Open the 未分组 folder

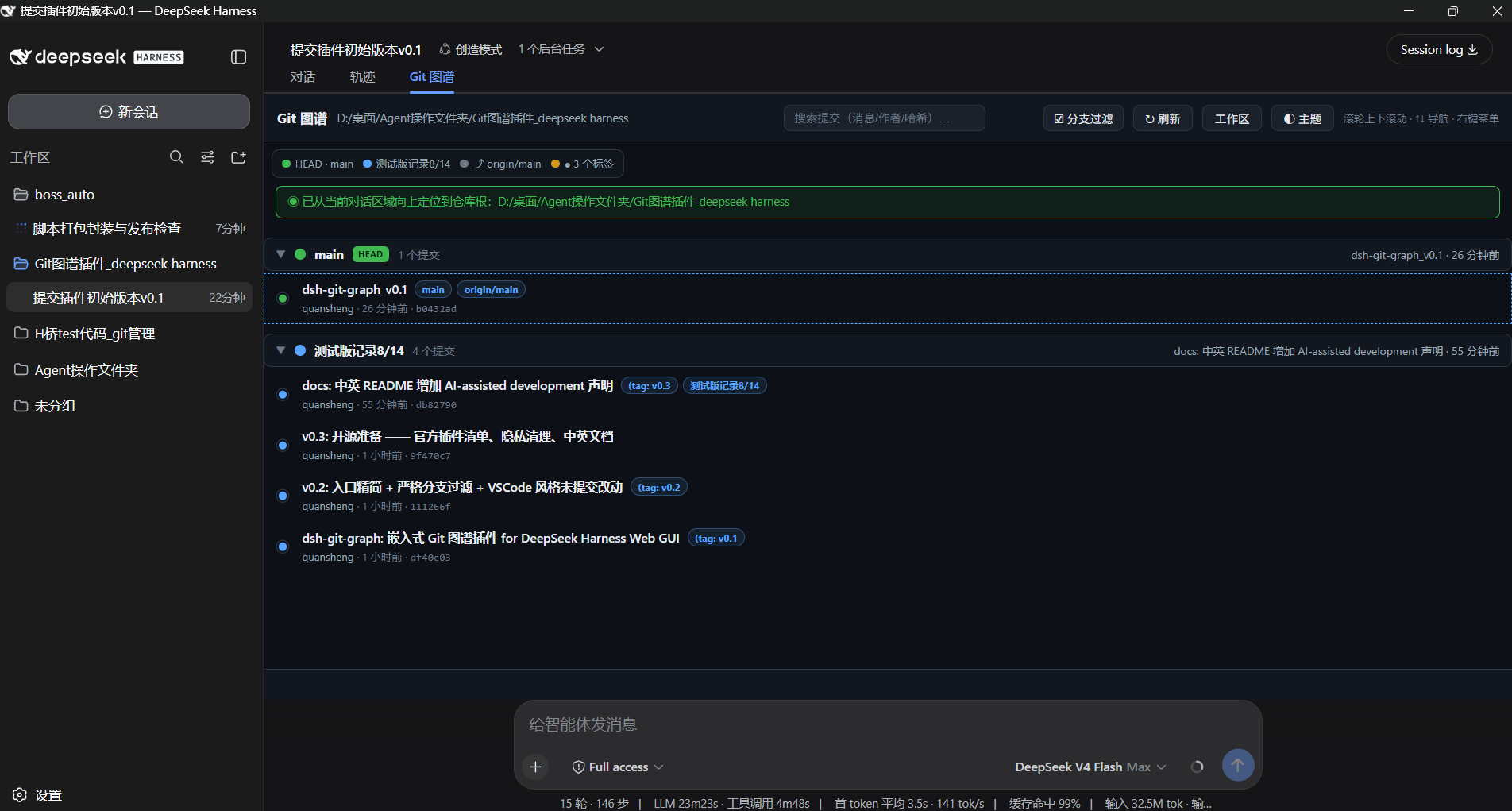tap(129, 406)
